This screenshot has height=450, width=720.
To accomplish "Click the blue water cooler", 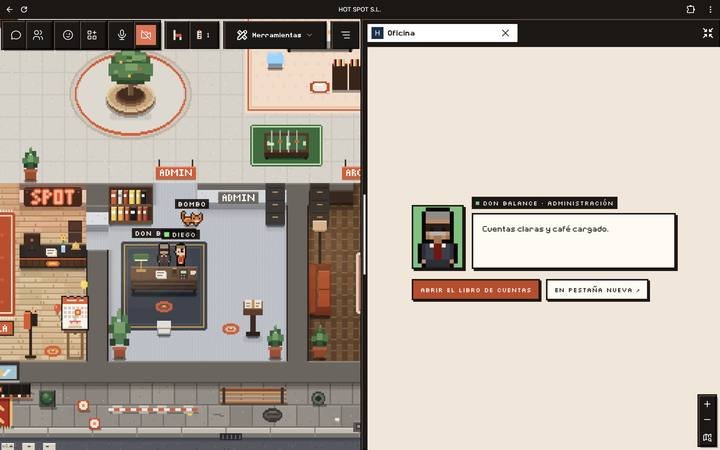I will click(x=276, y=60).
